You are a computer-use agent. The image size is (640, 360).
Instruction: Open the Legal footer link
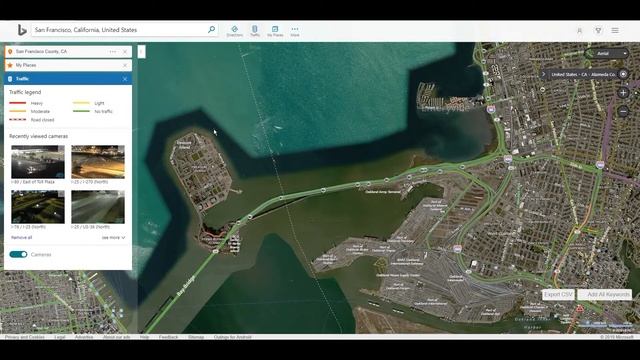pyautogui.click(x=60, y=337)
